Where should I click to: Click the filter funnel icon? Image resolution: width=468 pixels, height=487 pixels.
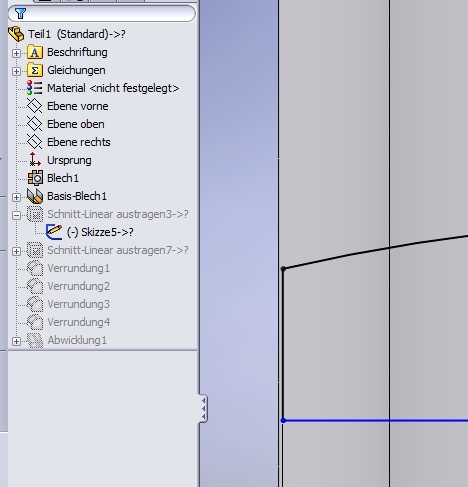point(20,13)
